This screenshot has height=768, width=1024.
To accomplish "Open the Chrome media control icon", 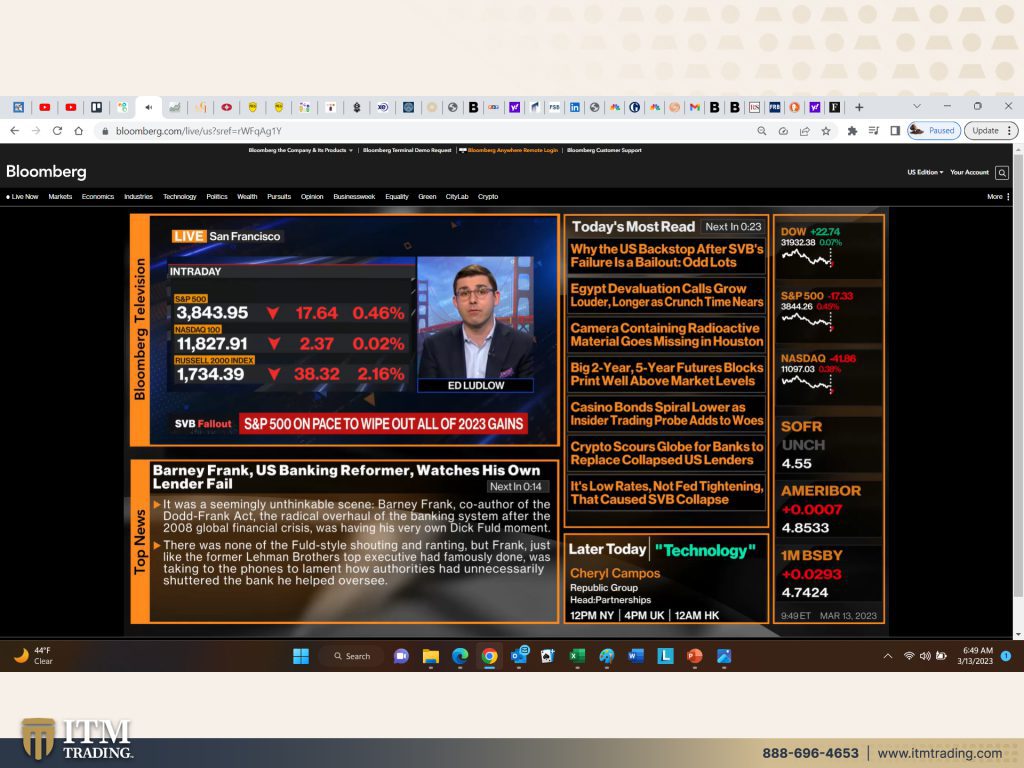I will coord(874,131).
